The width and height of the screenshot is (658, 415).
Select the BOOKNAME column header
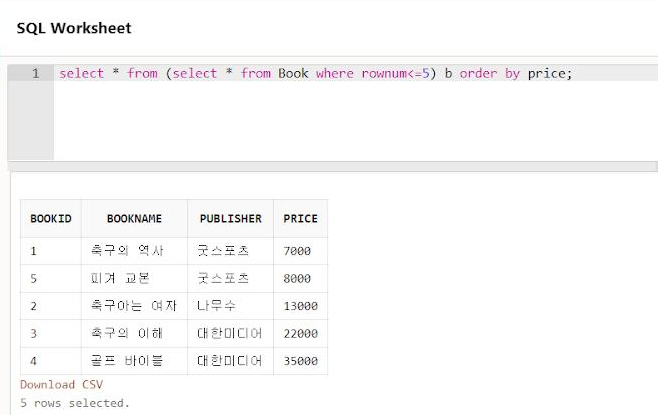click(x=134, y=219)
